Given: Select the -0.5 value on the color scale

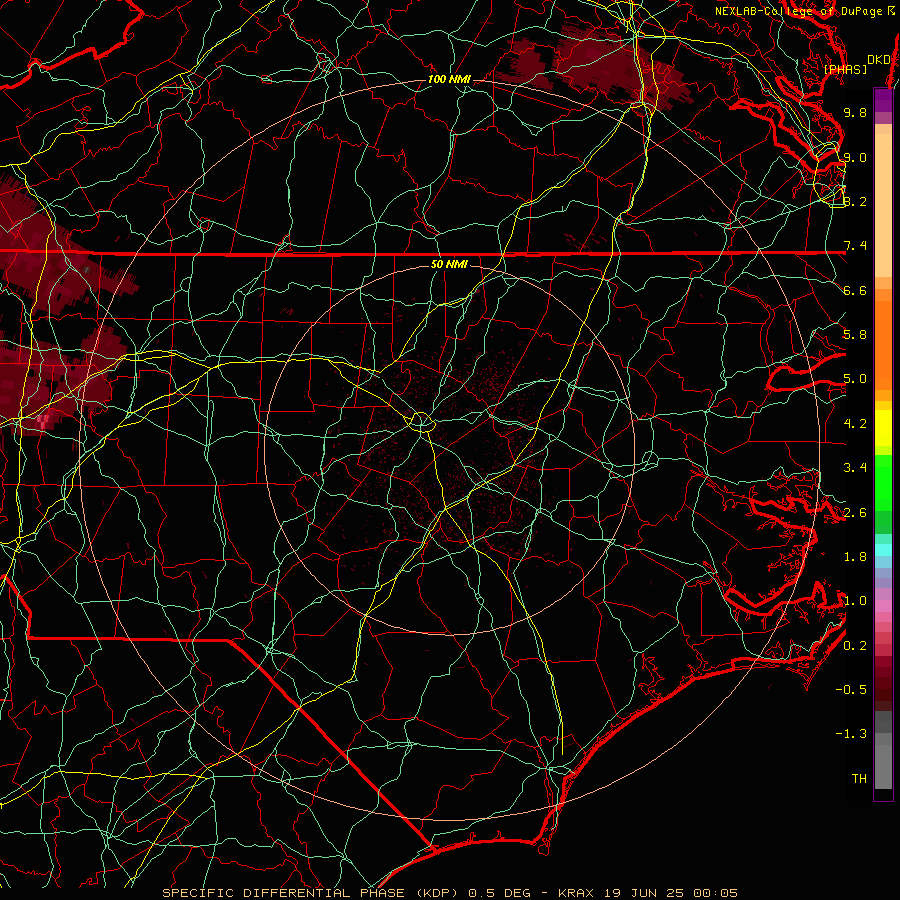Looking at the screenshot, I should tap(851, 690).
